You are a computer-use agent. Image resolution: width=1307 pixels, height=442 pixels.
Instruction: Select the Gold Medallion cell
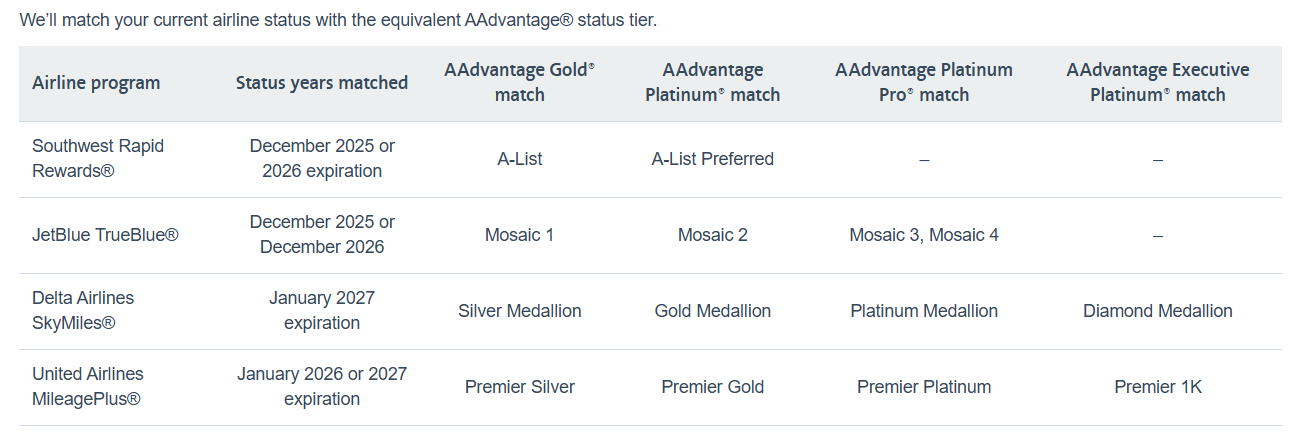tap(713, 311)
